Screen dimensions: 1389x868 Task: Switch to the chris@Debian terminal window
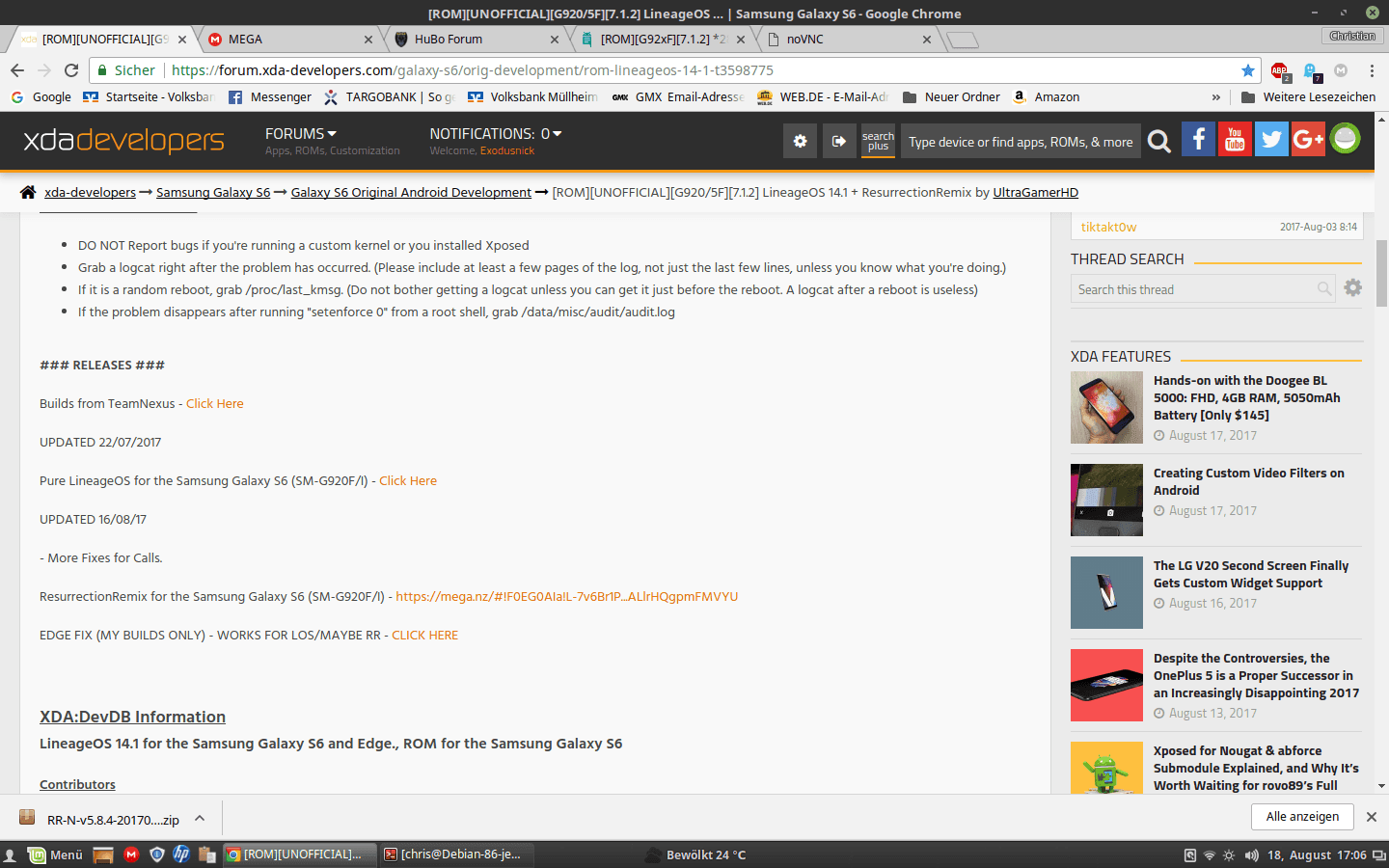coord(455,854)
